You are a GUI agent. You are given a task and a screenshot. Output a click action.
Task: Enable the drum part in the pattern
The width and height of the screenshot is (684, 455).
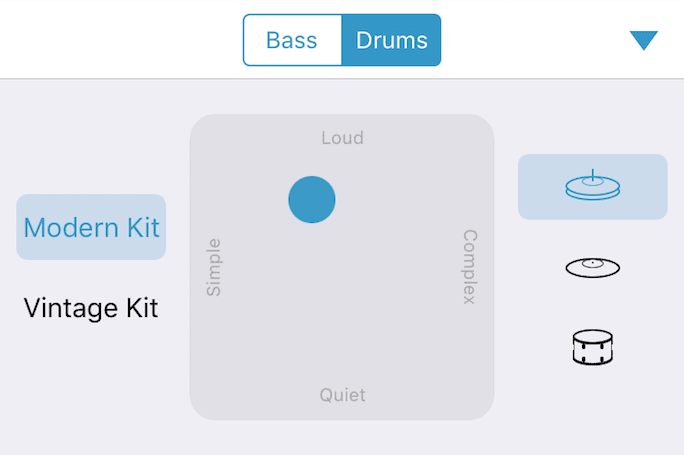tap(592, 347)
